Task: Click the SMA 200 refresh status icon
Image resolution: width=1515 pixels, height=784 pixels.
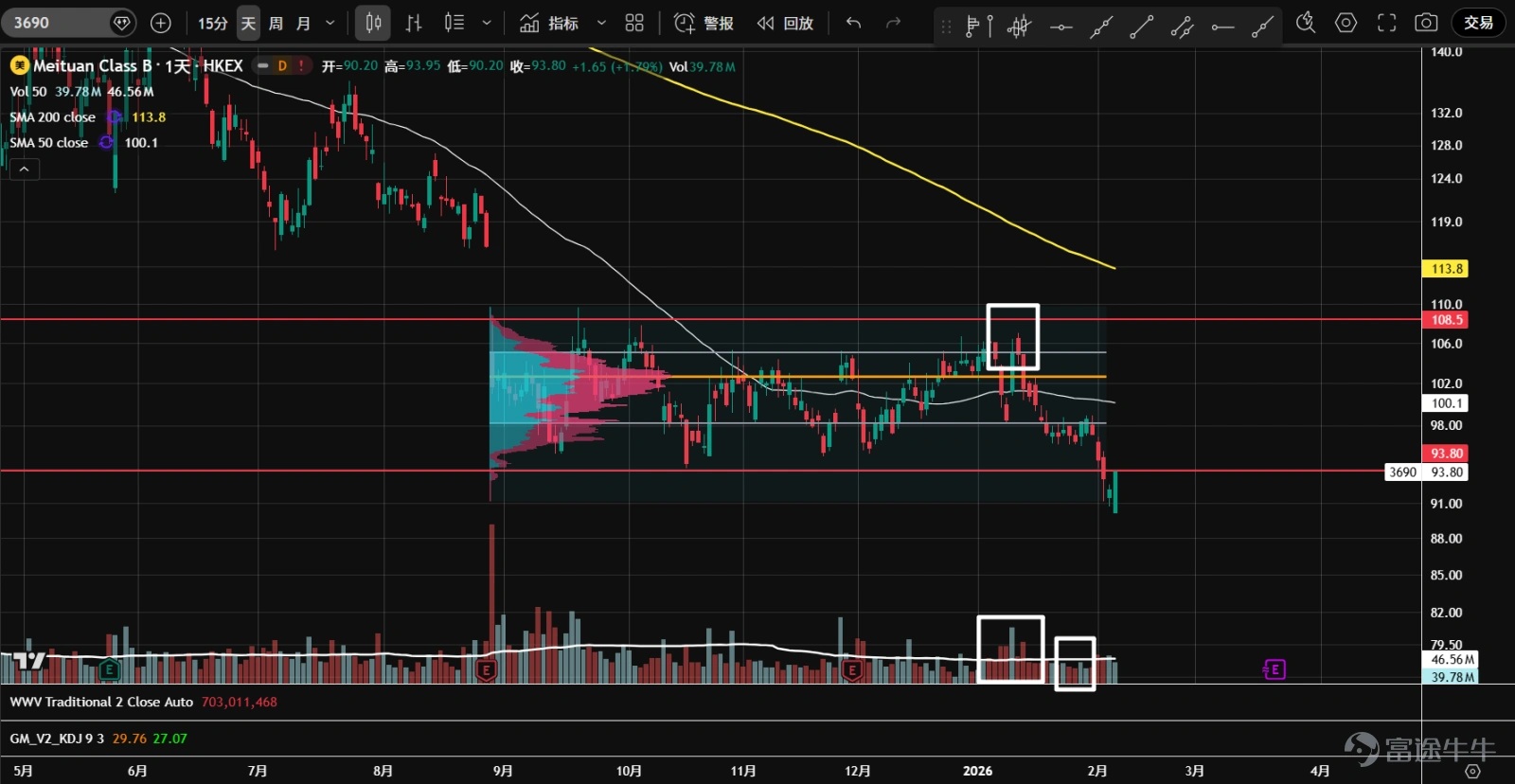Action: (115, 117)
